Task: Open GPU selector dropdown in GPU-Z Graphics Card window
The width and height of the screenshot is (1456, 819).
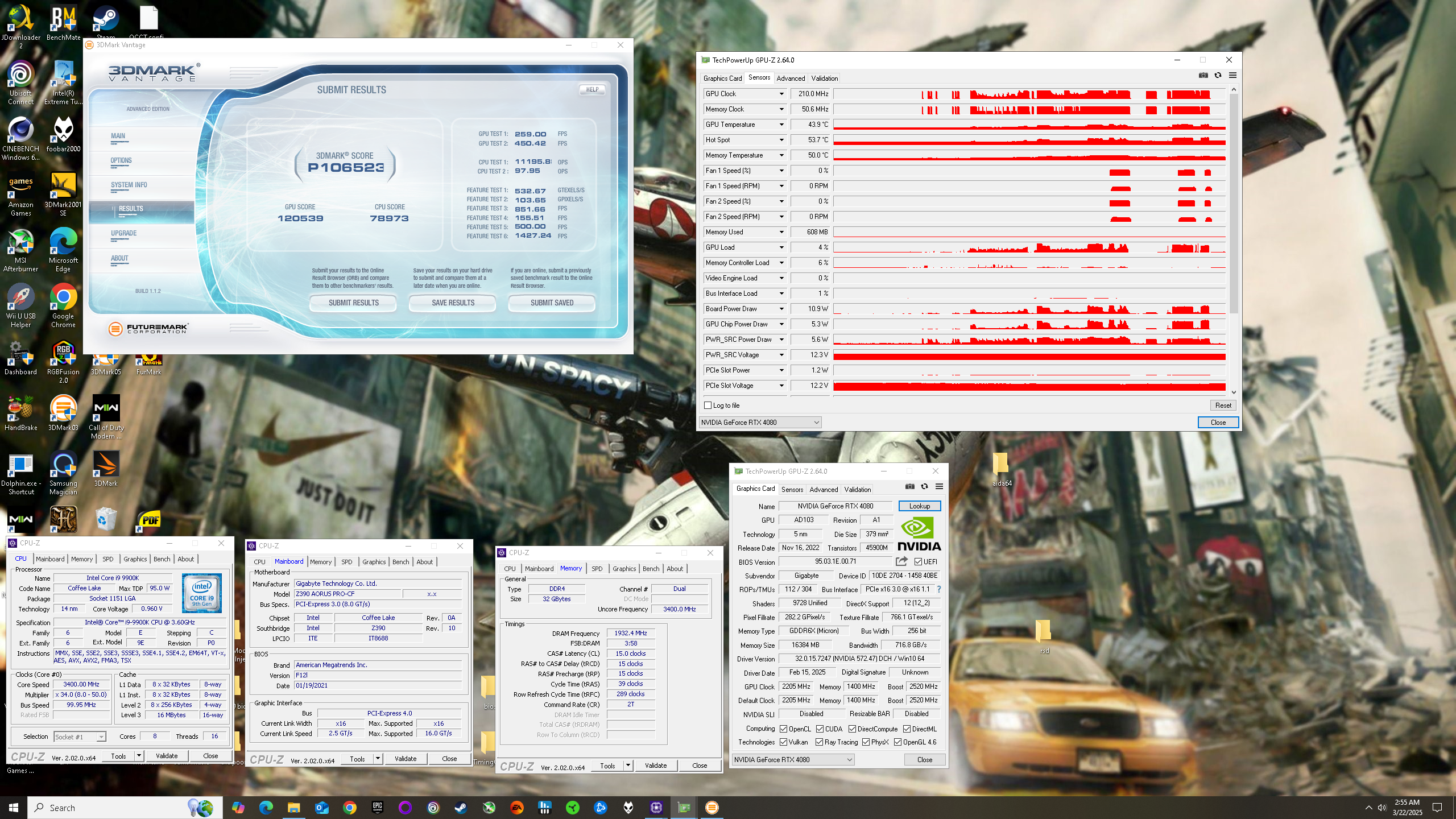Action: point(793,759)
